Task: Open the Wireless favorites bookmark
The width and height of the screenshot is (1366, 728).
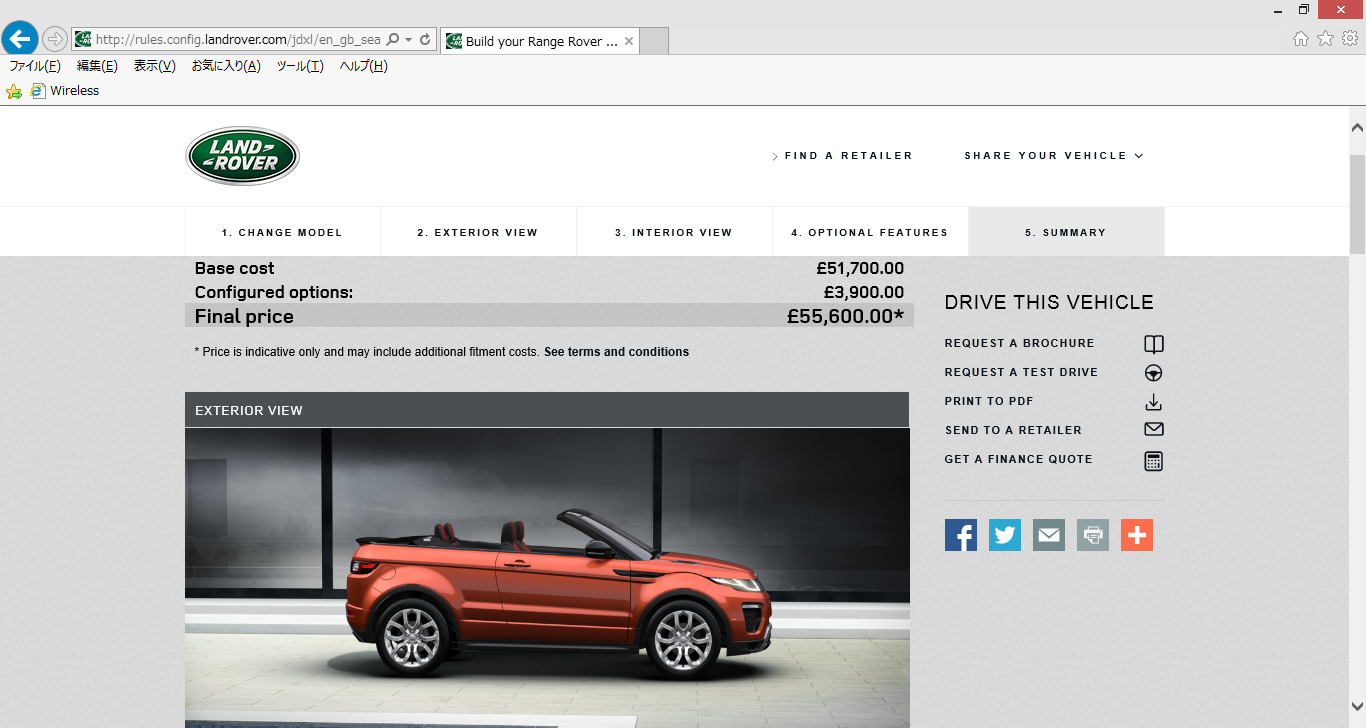Action: (65, 91)
